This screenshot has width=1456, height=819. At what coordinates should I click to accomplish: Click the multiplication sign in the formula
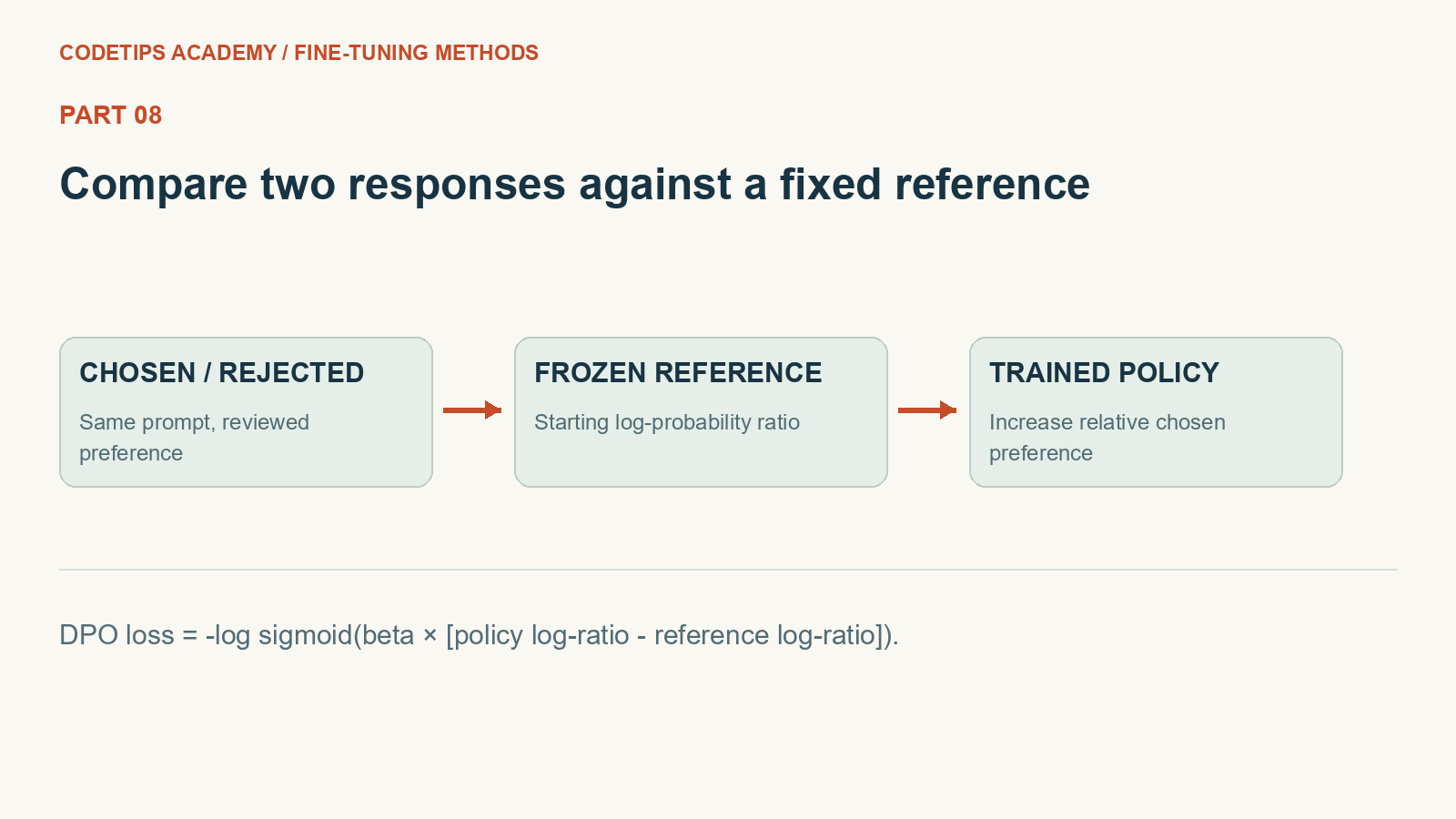tap(430, 636)
